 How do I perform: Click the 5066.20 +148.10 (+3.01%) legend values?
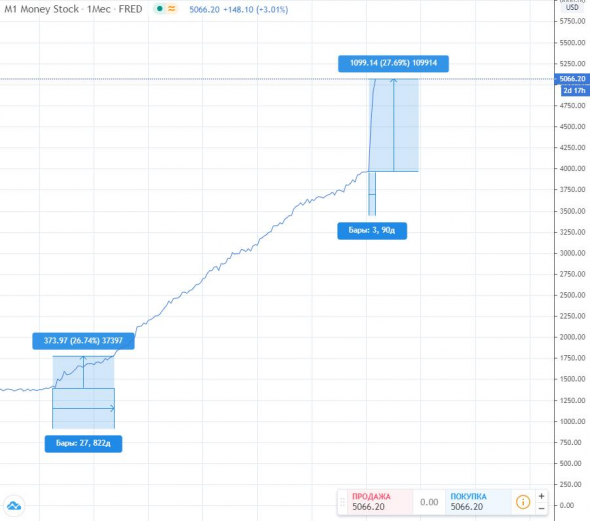(239, 9)
